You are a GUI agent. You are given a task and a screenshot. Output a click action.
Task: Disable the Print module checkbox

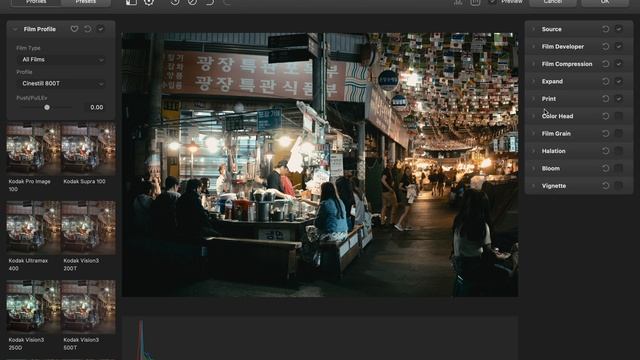(619, 99)
